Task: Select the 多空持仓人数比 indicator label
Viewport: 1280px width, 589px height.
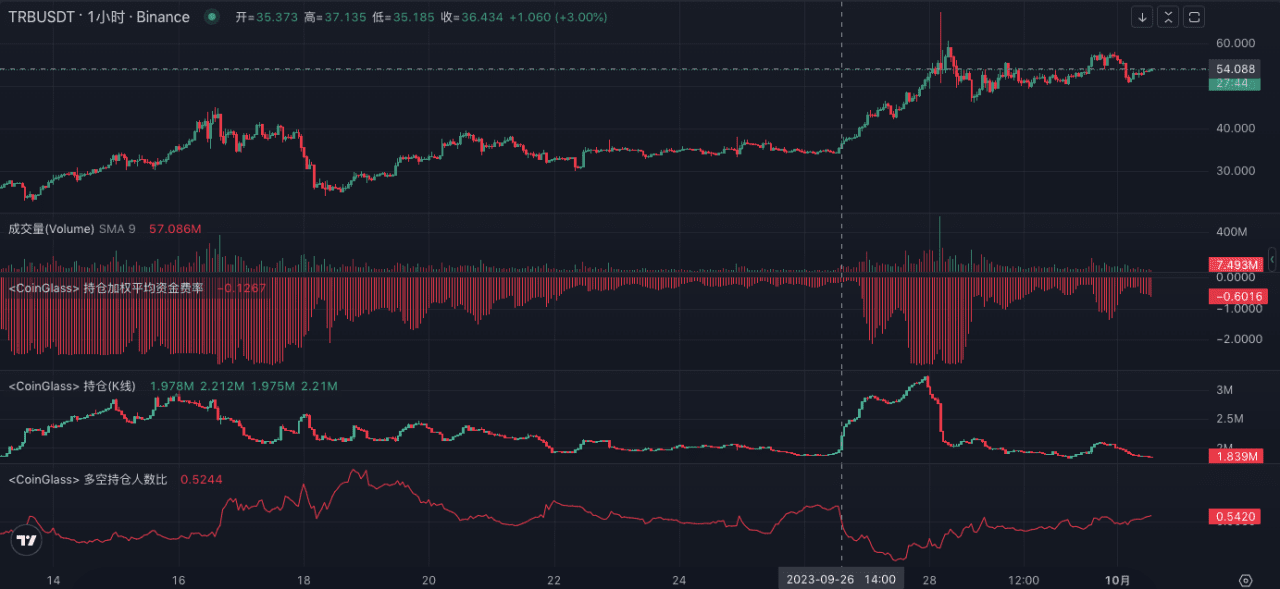Action: (x=88, y=480)
